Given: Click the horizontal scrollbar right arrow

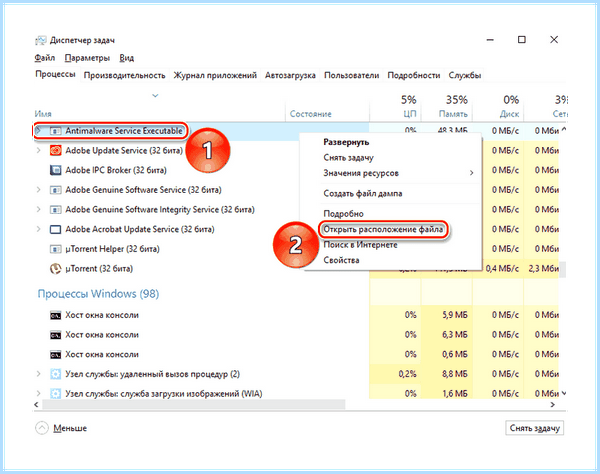Looking at the screenshot, I should click(x=552, y=404).
